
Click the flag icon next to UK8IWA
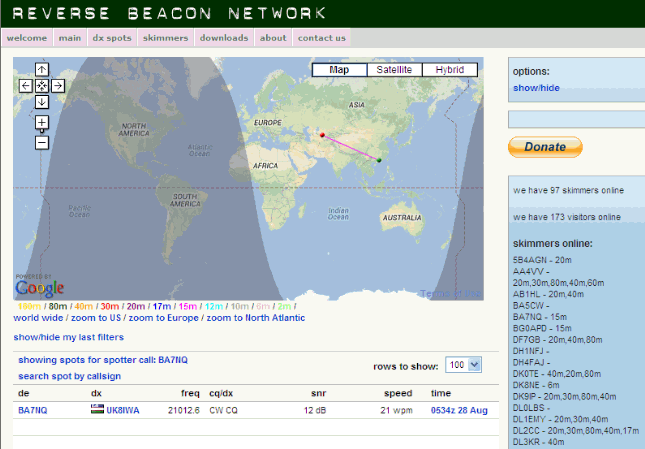[97, 409]
